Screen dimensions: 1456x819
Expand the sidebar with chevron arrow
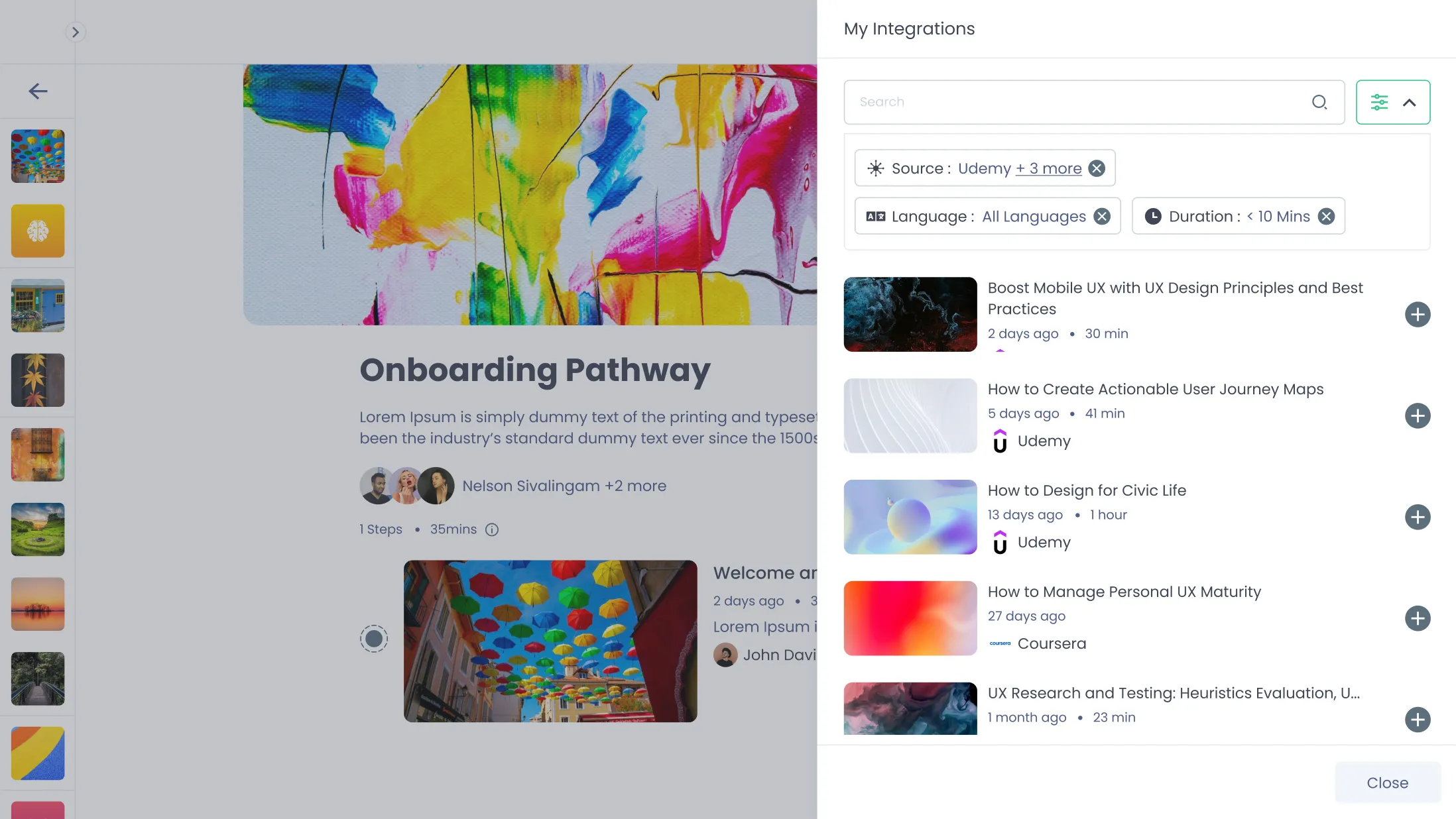76,32
